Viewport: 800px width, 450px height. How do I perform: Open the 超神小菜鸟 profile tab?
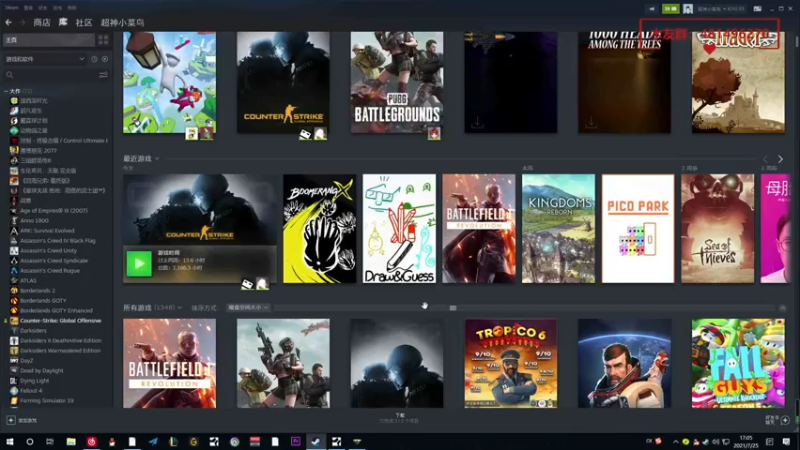coord(122,22)
